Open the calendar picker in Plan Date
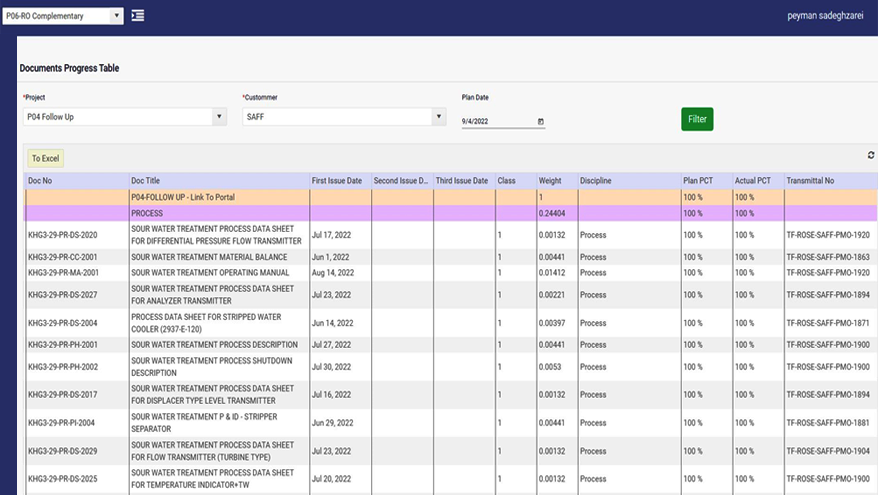Image resolution: width=878 pixels, height=495 pixels. point(541,121)
